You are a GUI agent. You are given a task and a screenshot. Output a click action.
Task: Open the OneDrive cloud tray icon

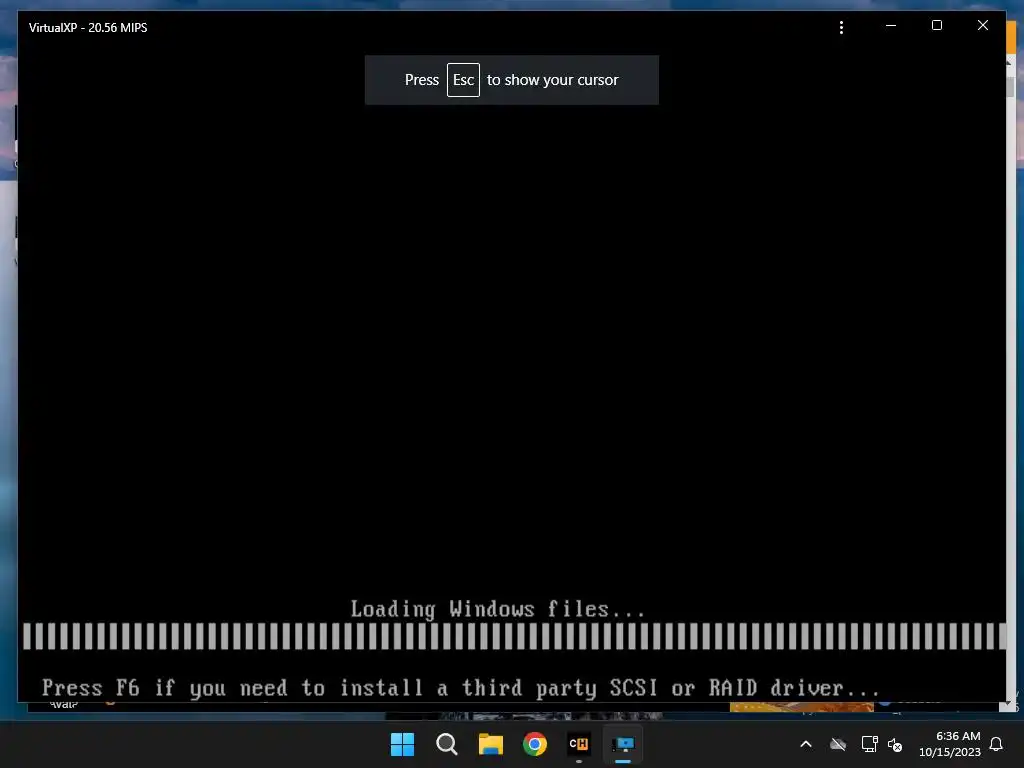pos(838,744)
